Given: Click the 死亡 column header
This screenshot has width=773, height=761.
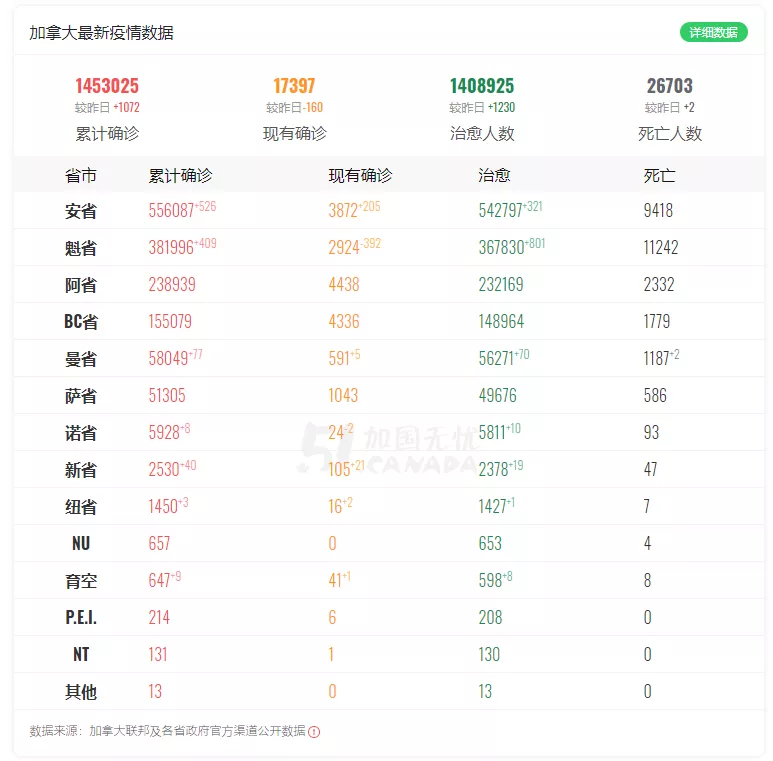Looking at the screenshot, I should click(660, 175).
